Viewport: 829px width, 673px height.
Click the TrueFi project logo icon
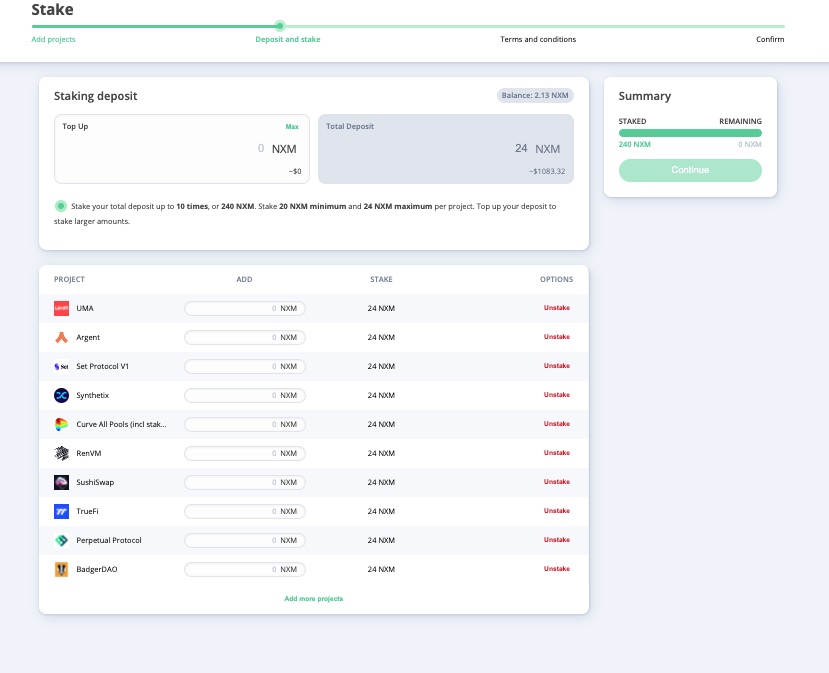coord(61,511)
